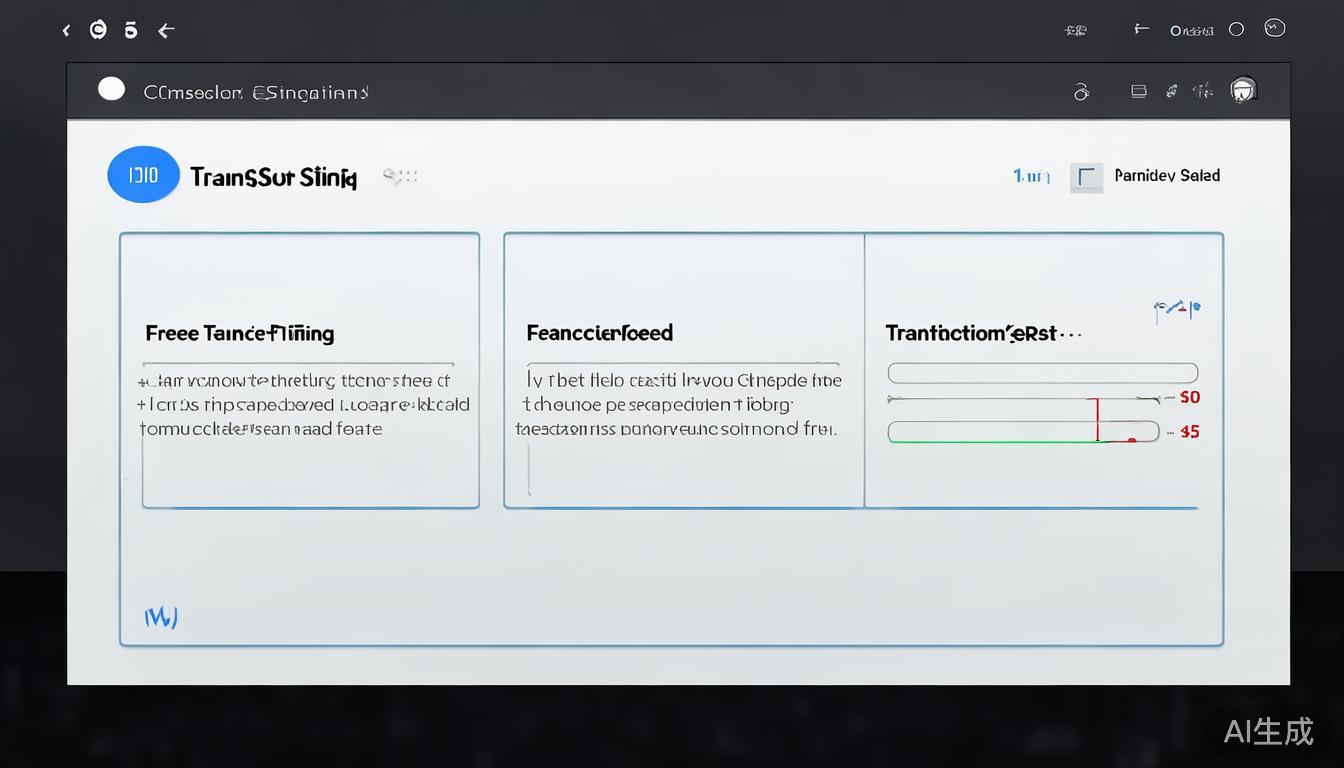Expand the ellipsis after Trantnctiom'eRst heading

(1071, 334)
